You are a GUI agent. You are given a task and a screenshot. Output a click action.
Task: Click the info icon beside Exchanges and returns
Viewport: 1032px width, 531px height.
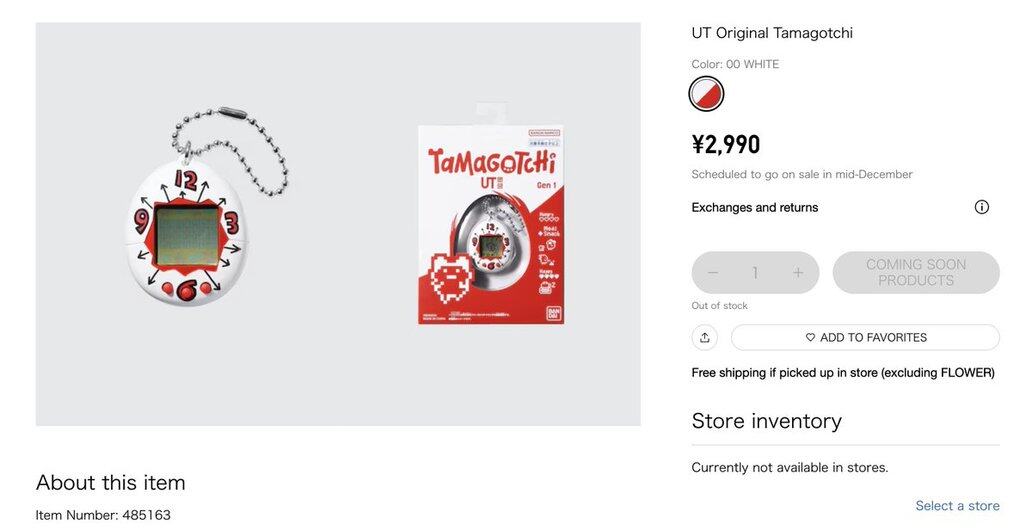[981, 207]
